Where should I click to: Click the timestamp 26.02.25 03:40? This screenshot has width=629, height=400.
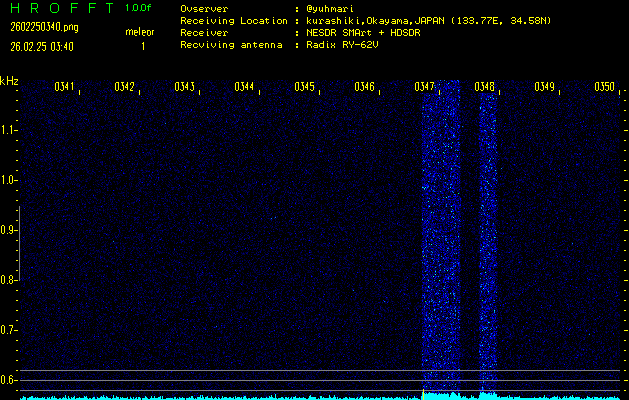[42, 47]
